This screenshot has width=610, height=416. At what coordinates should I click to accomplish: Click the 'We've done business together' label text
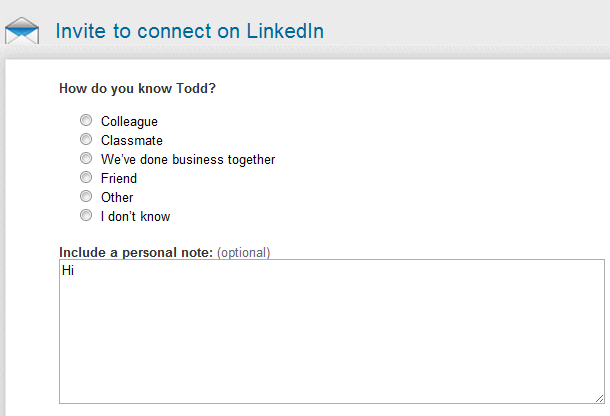pos(187,160)
